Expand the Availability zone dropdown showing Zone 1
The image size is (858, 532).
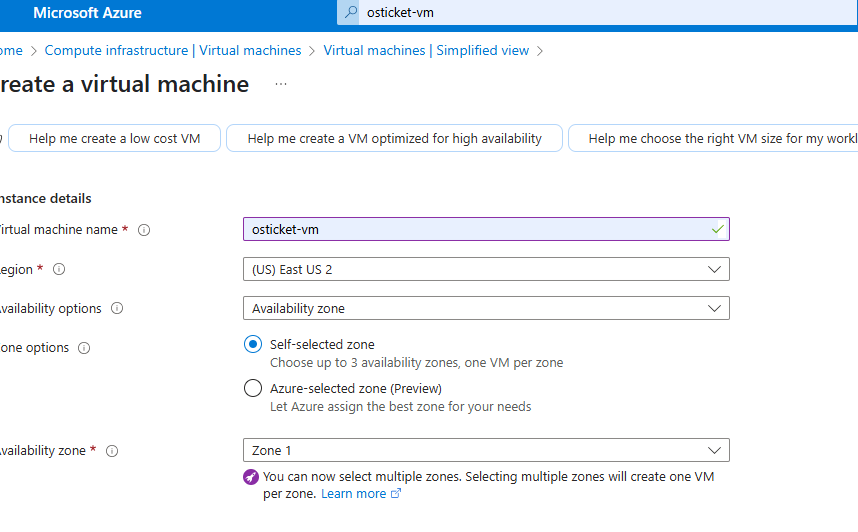pyautogui.click(x=486, y=450)
